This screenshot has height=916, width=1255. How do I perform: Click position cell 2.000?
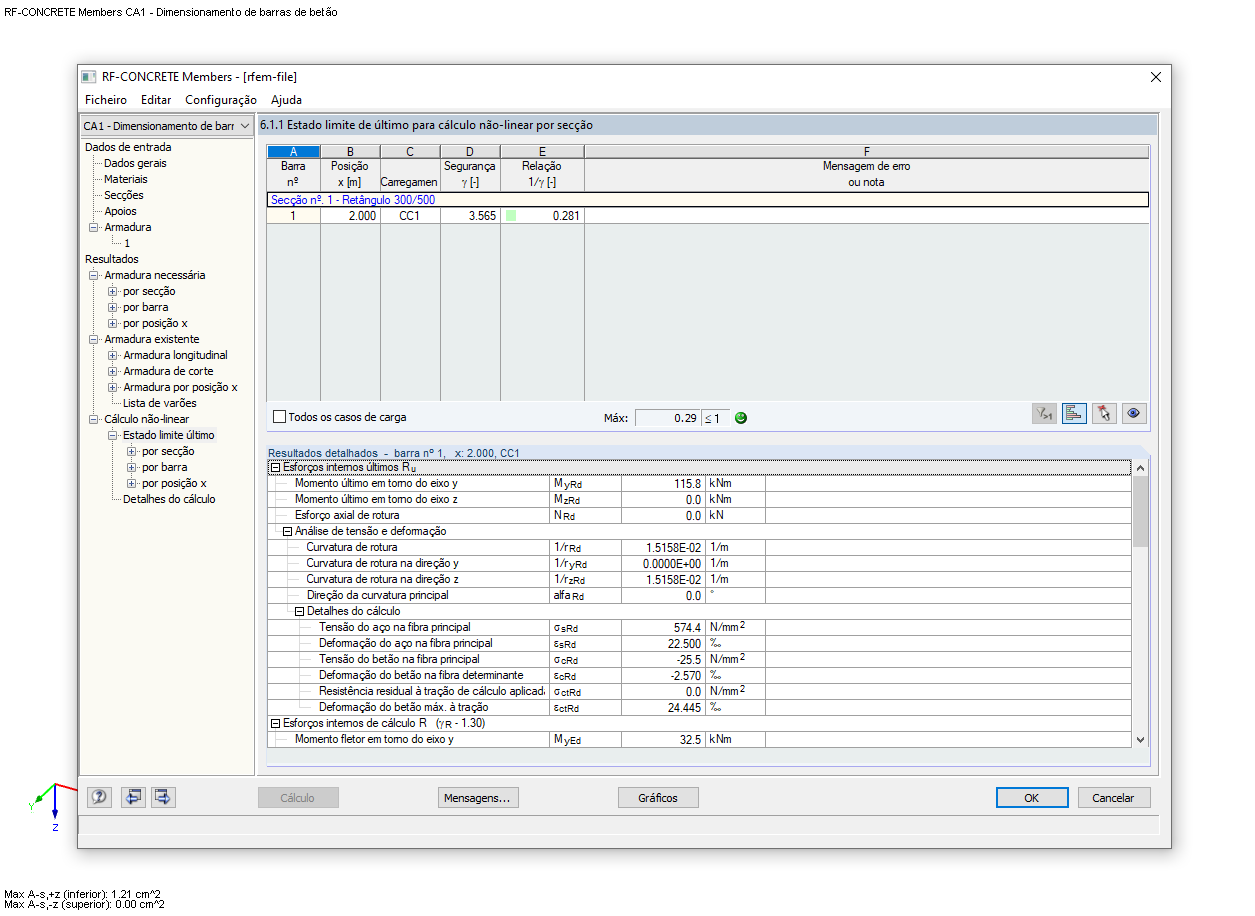coord(350,215)
